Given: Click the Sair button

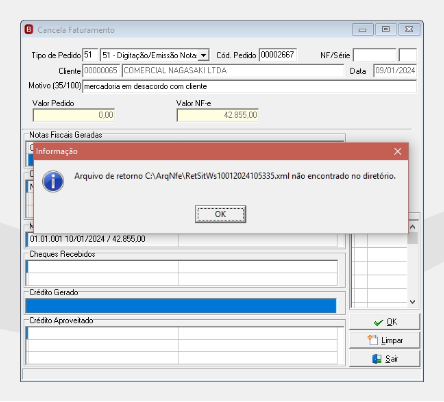Looking at the screenshot, I should point(384,359).
